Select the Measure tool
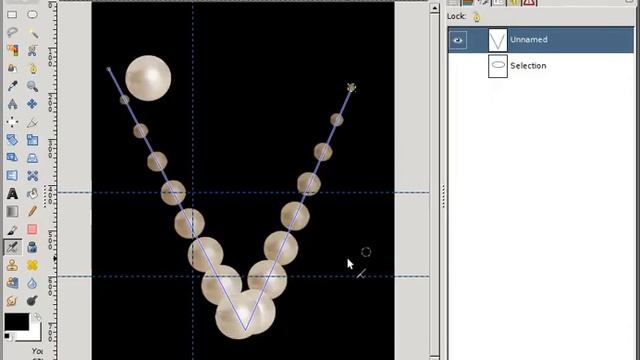Image resolution: width=640 pixels, height=360 pixels. tap(12, 104)
